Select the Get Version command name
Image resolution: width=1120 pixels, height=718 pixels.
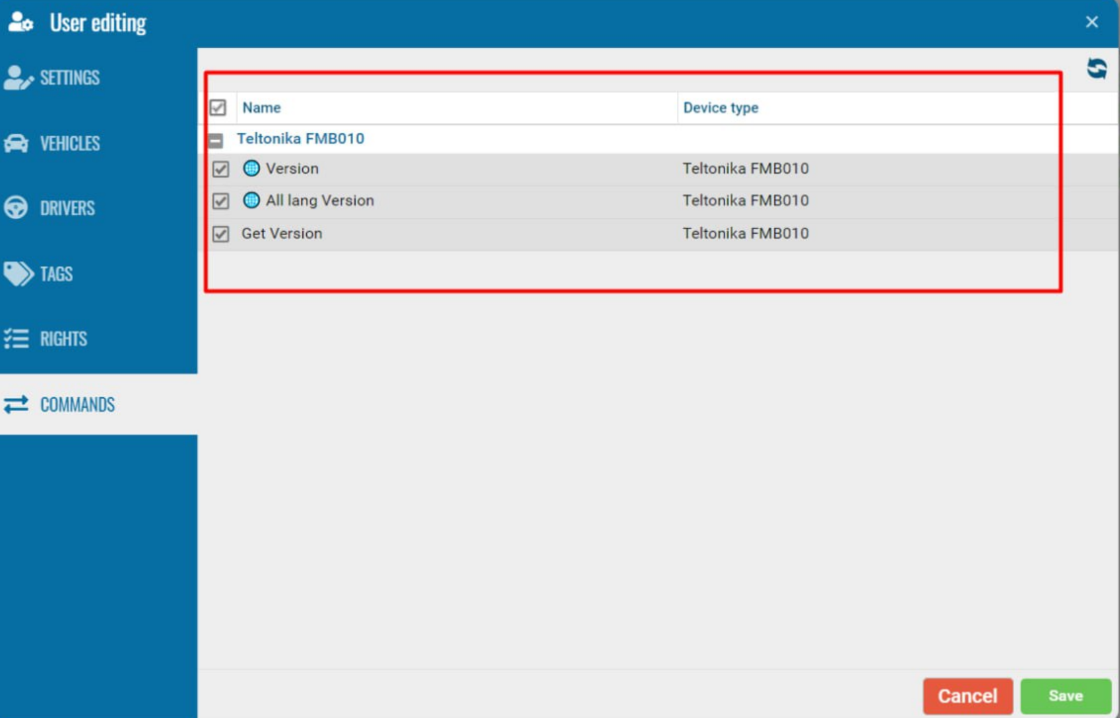click(281, 234)
